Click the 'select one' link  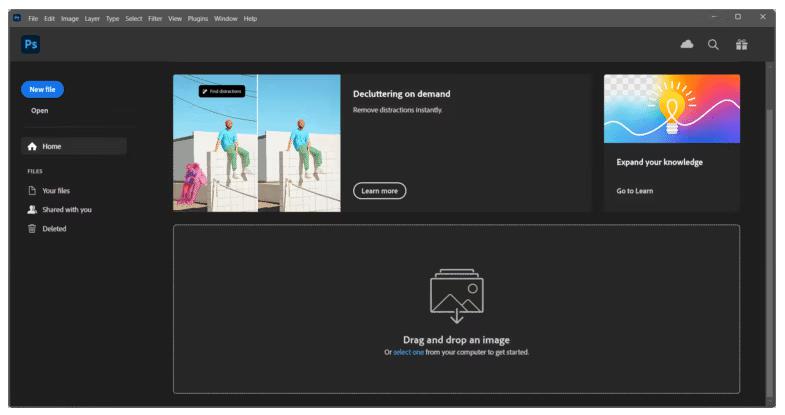(x=408, y=352)
